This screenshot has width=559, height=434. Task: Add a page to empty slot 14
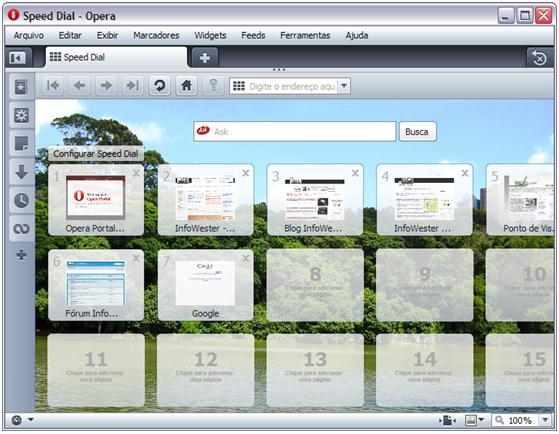[x=425, y=370]
